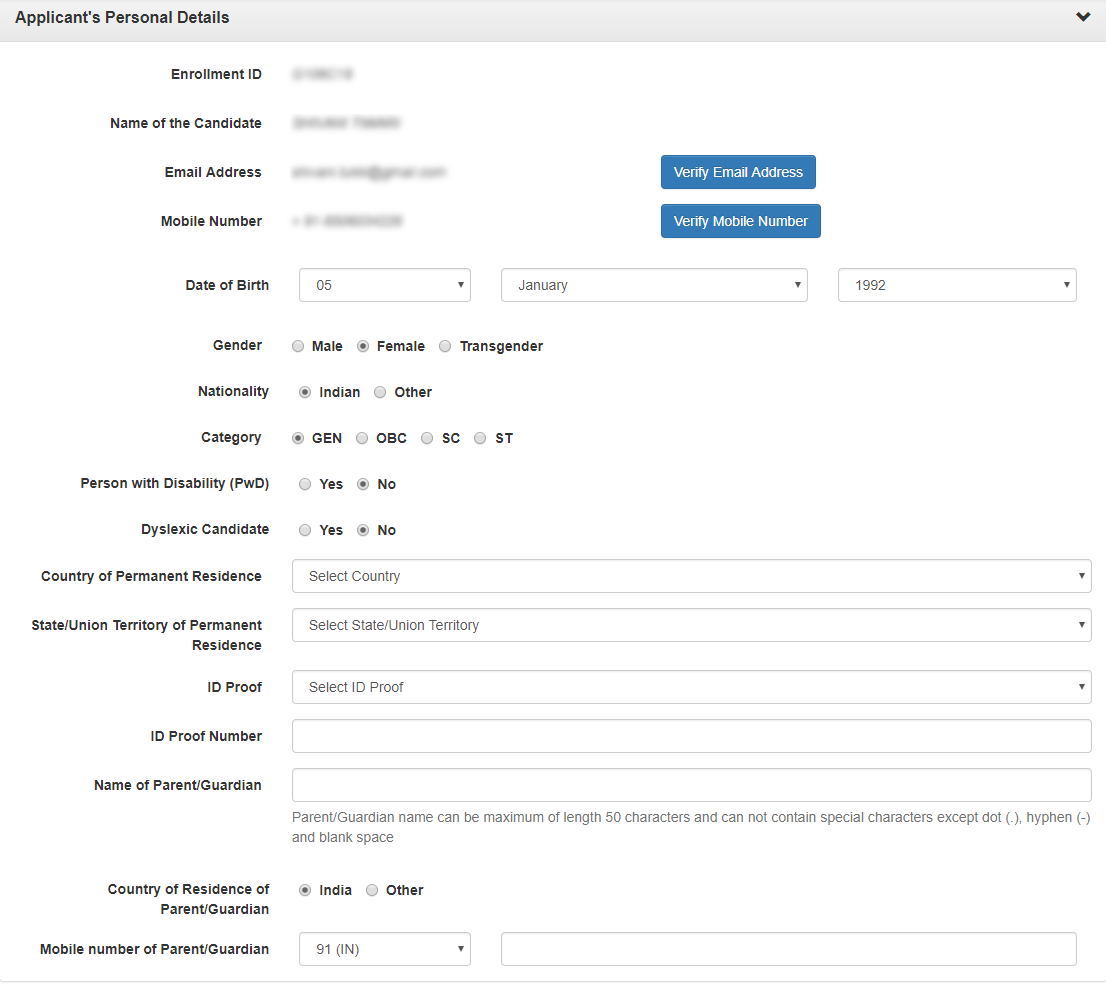Expand the Select State/Union Territory dropdown
Screen dimensions: 1106x989
(x=691, y=625)
